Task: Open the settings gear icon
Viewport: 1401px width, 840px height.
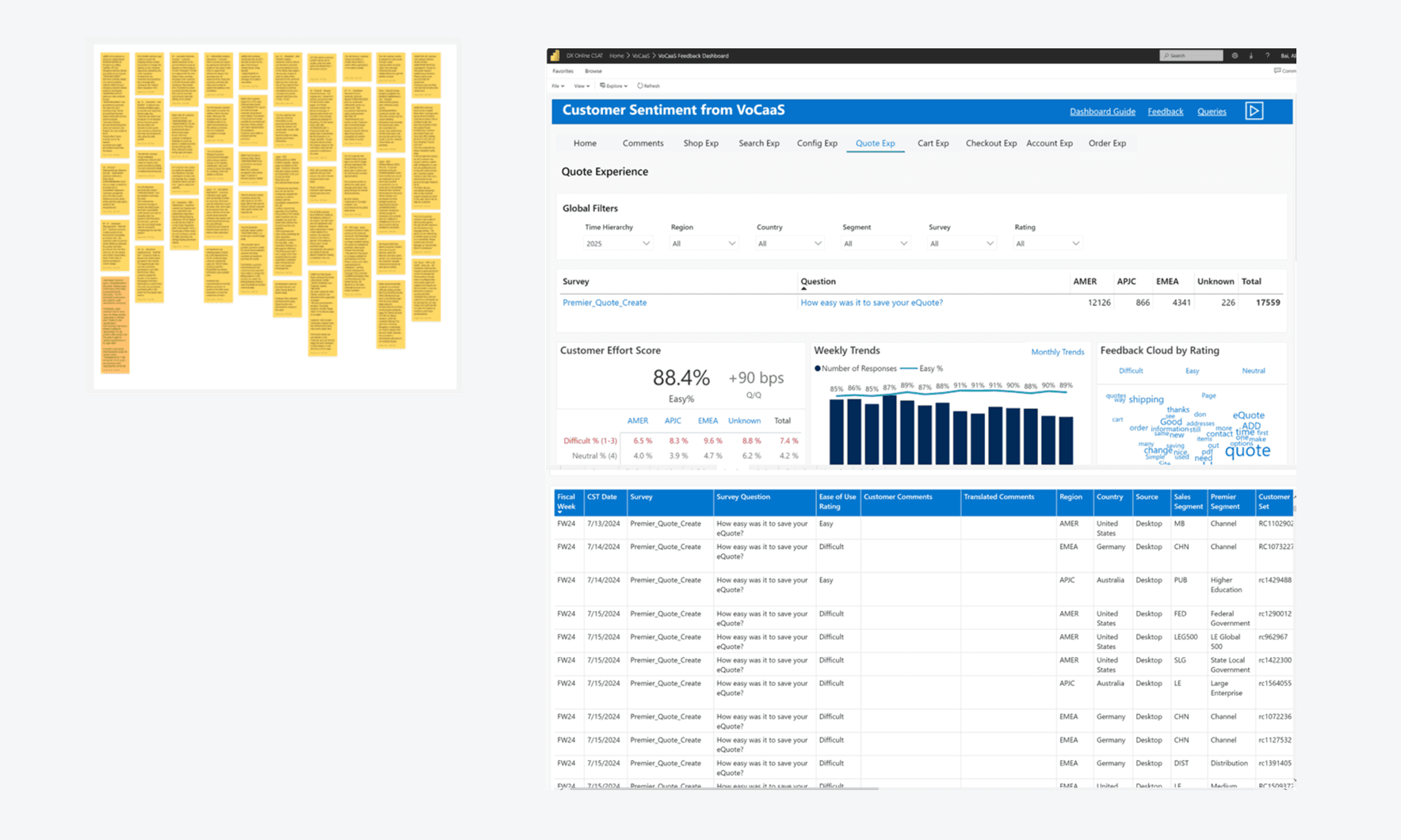Action: [x=1235, y=55]
